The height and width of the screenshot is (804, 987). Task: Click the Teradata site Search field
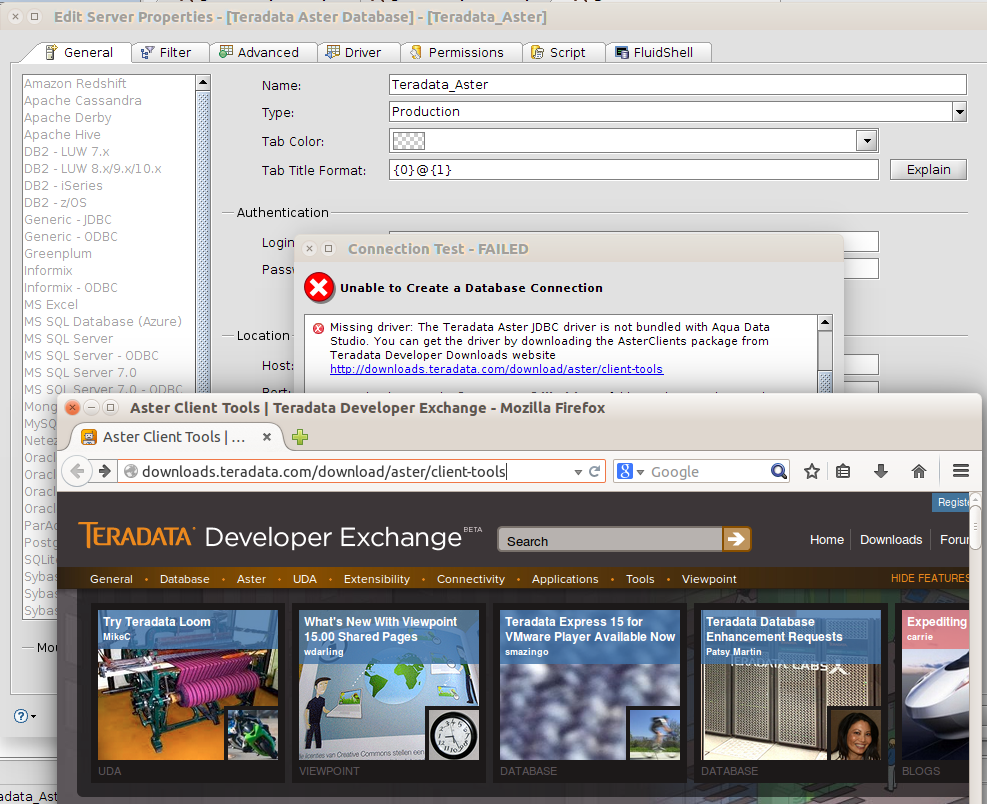[610, 540]
